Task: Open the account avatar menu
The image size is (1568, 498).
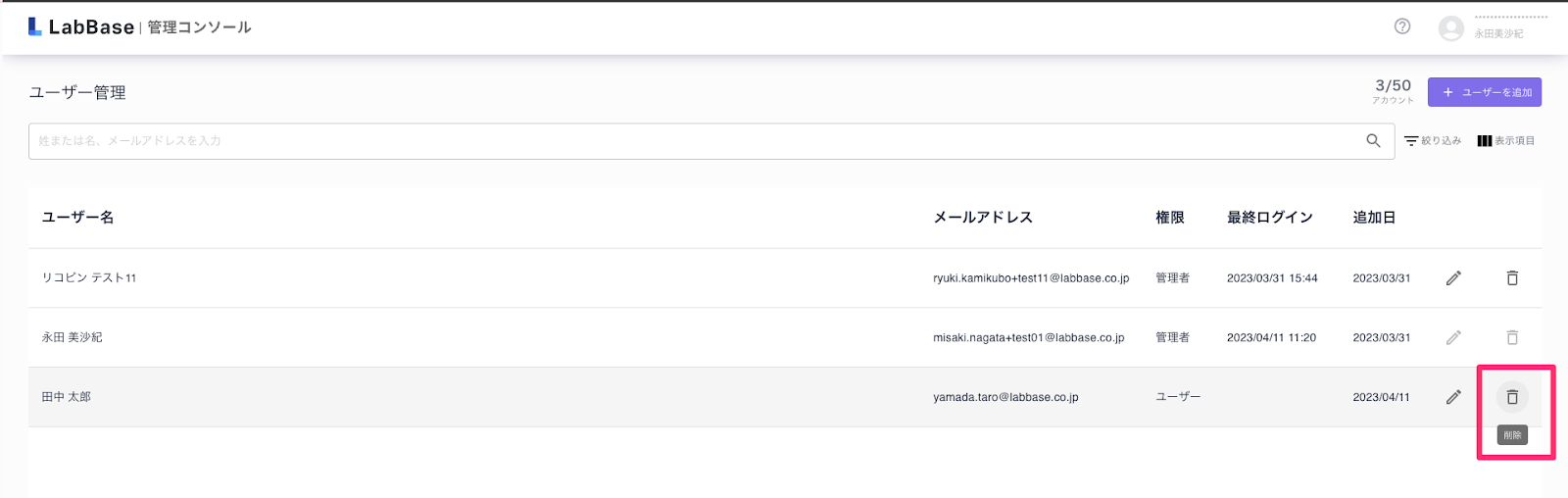Action: tap(1451, 28)
